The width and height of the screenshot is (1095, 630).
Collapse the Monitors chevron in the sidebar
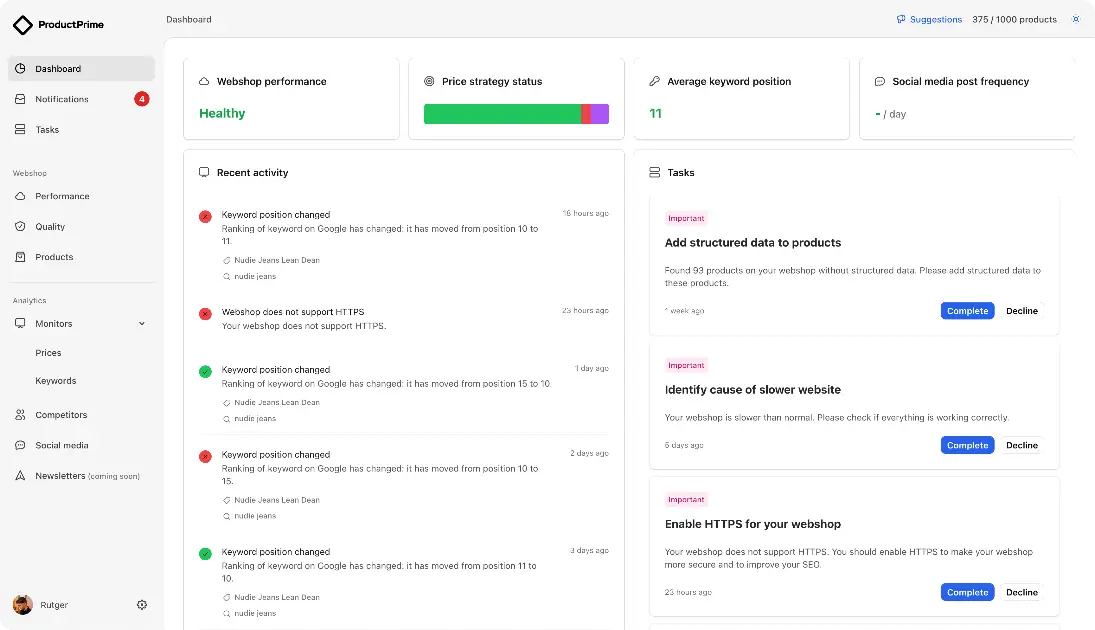(x=141, y=323)
